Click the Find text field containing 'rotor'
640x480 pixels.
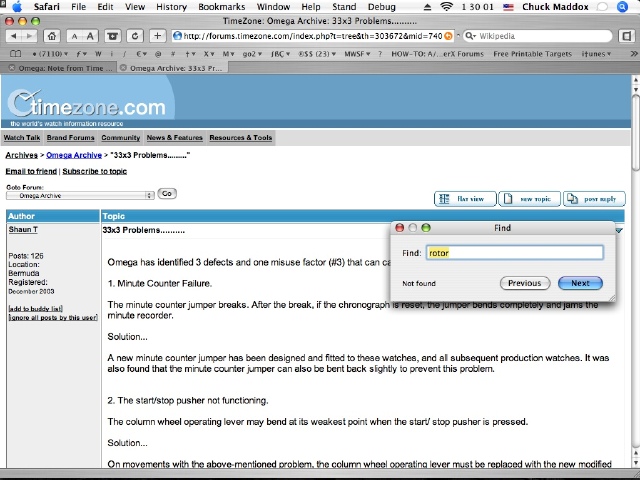click(x=514, y=253)
